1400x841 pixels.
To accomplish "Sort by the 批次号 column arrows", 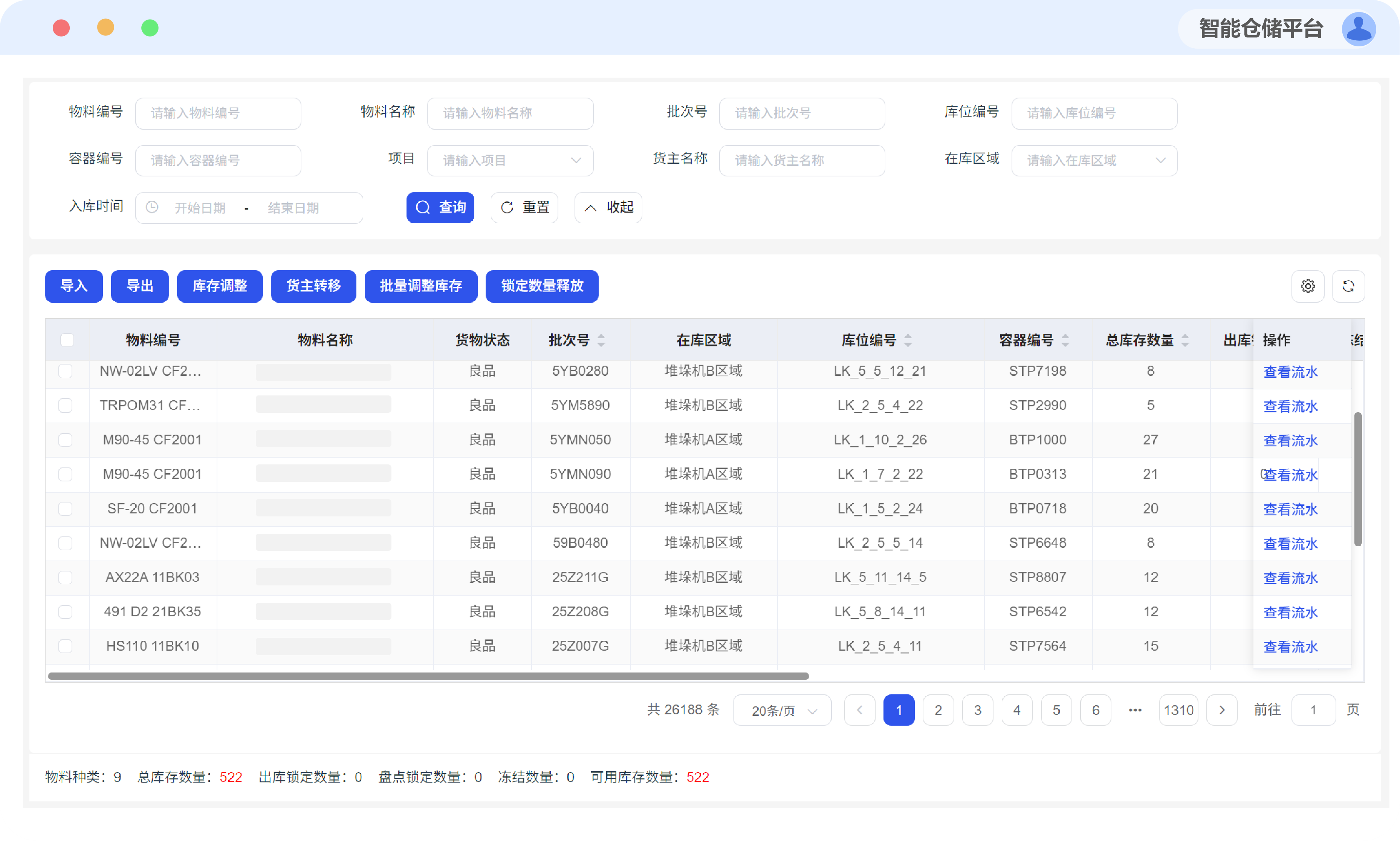I will [x=601, y=340].
